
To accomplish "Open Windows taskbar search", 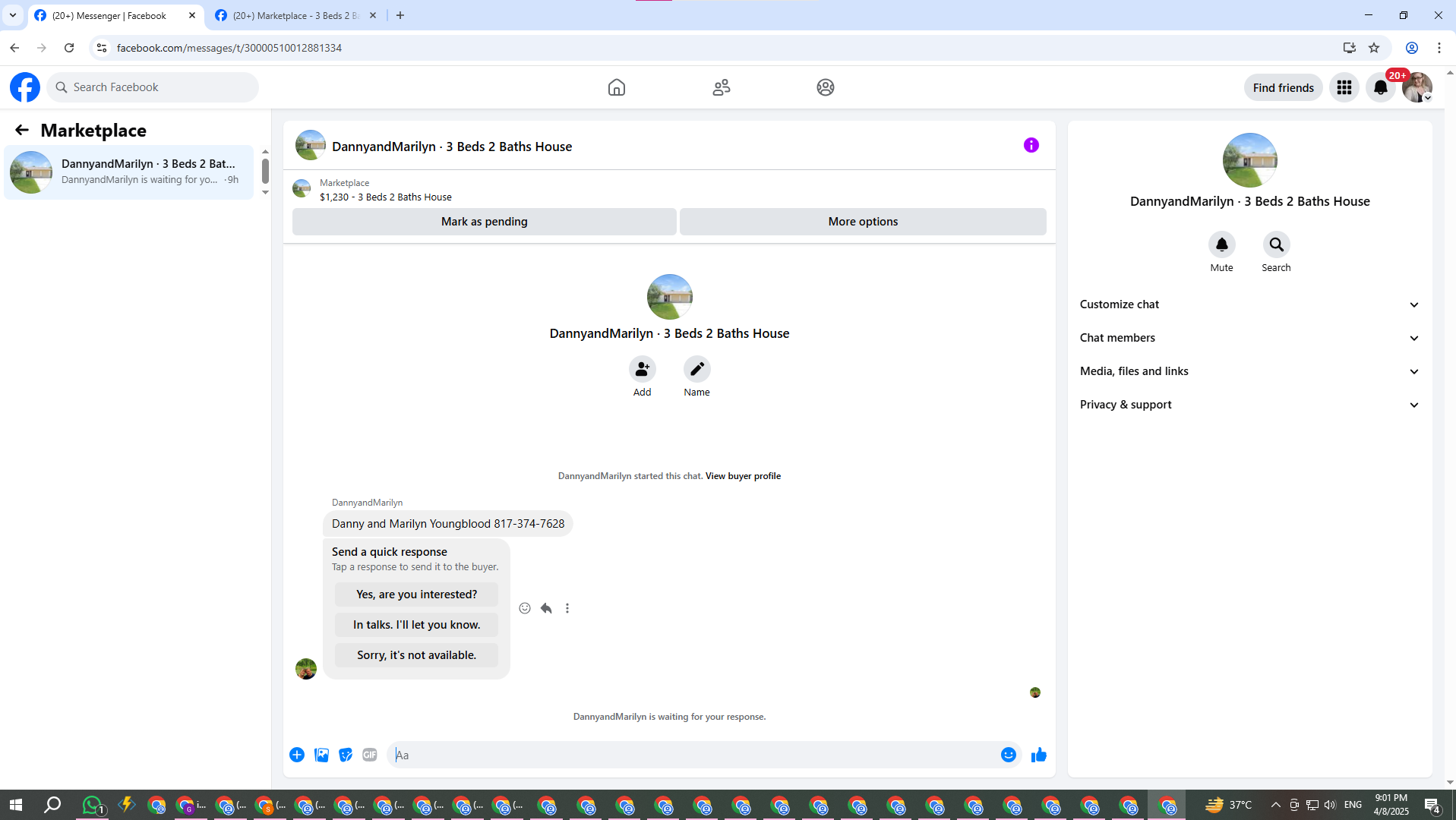I will coord(52,805).
